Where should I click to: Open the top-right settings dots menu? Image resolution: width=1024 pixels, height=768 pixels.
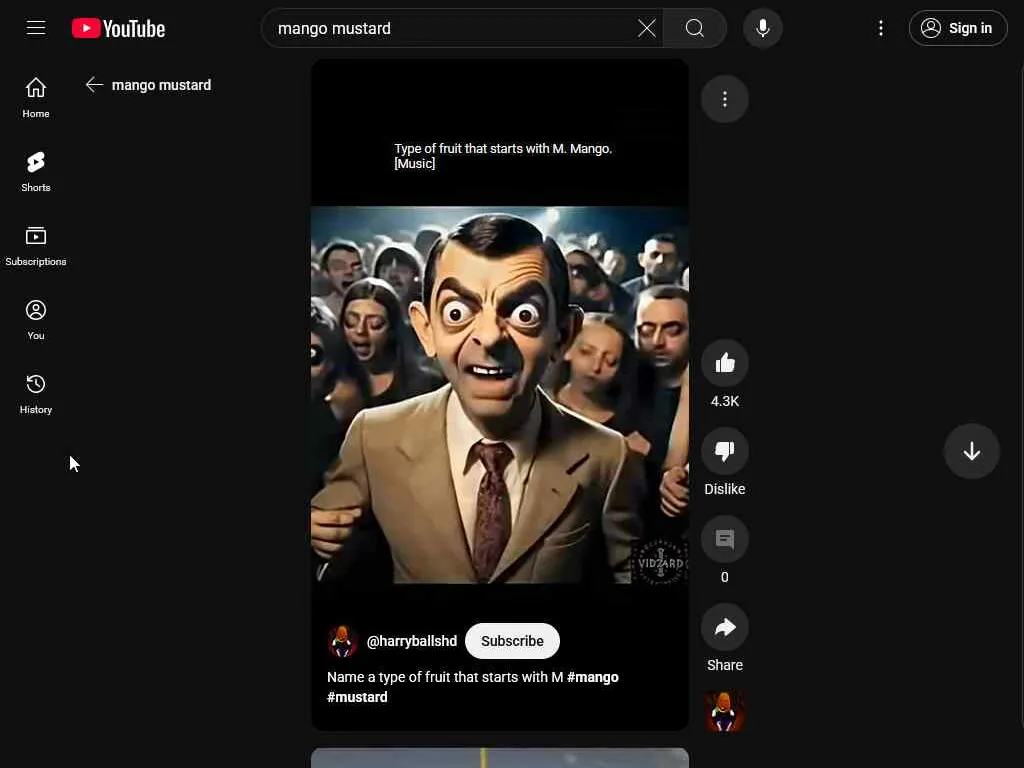tap(880, 28)
